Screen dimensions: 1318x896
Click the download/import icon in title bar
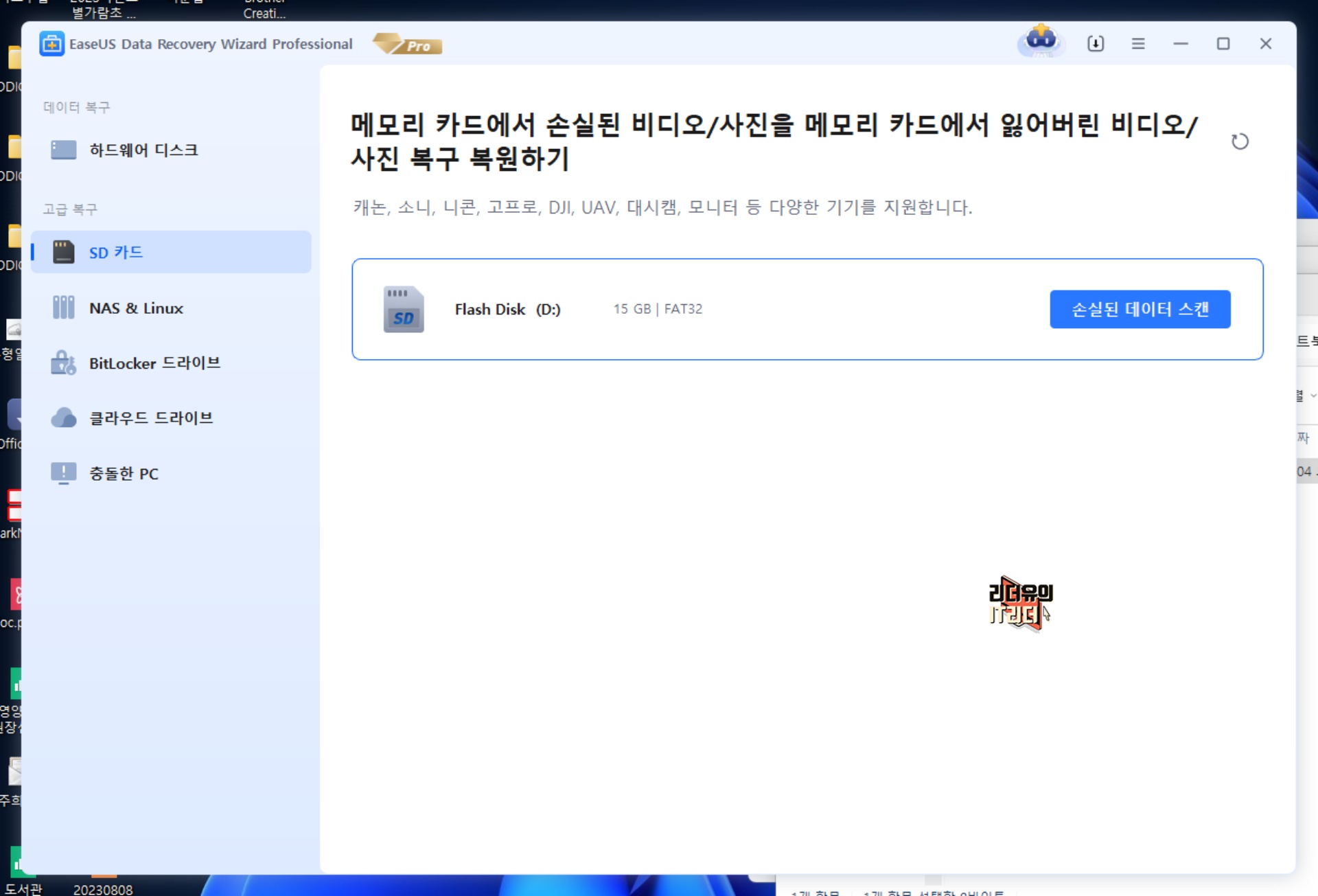[1096, 44]
